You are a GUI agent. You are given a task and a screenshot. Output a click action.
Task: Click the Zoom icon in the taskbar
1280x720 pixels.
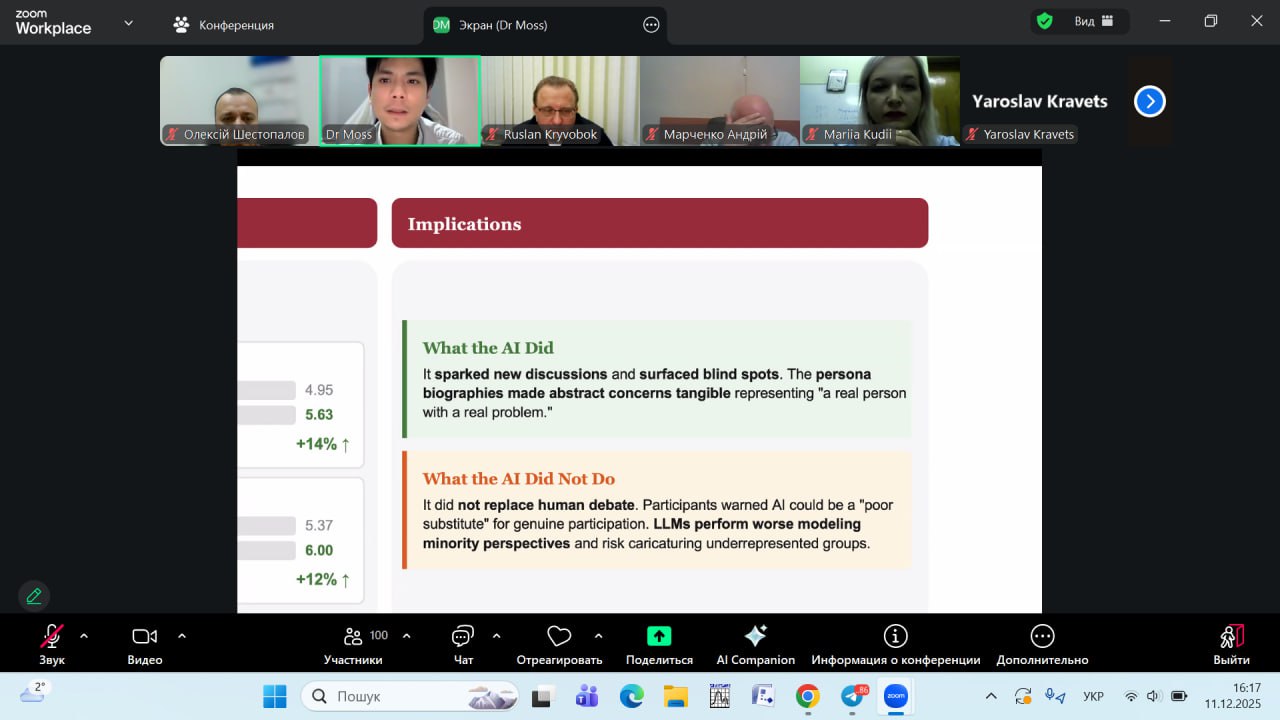[x=896, y=696]
